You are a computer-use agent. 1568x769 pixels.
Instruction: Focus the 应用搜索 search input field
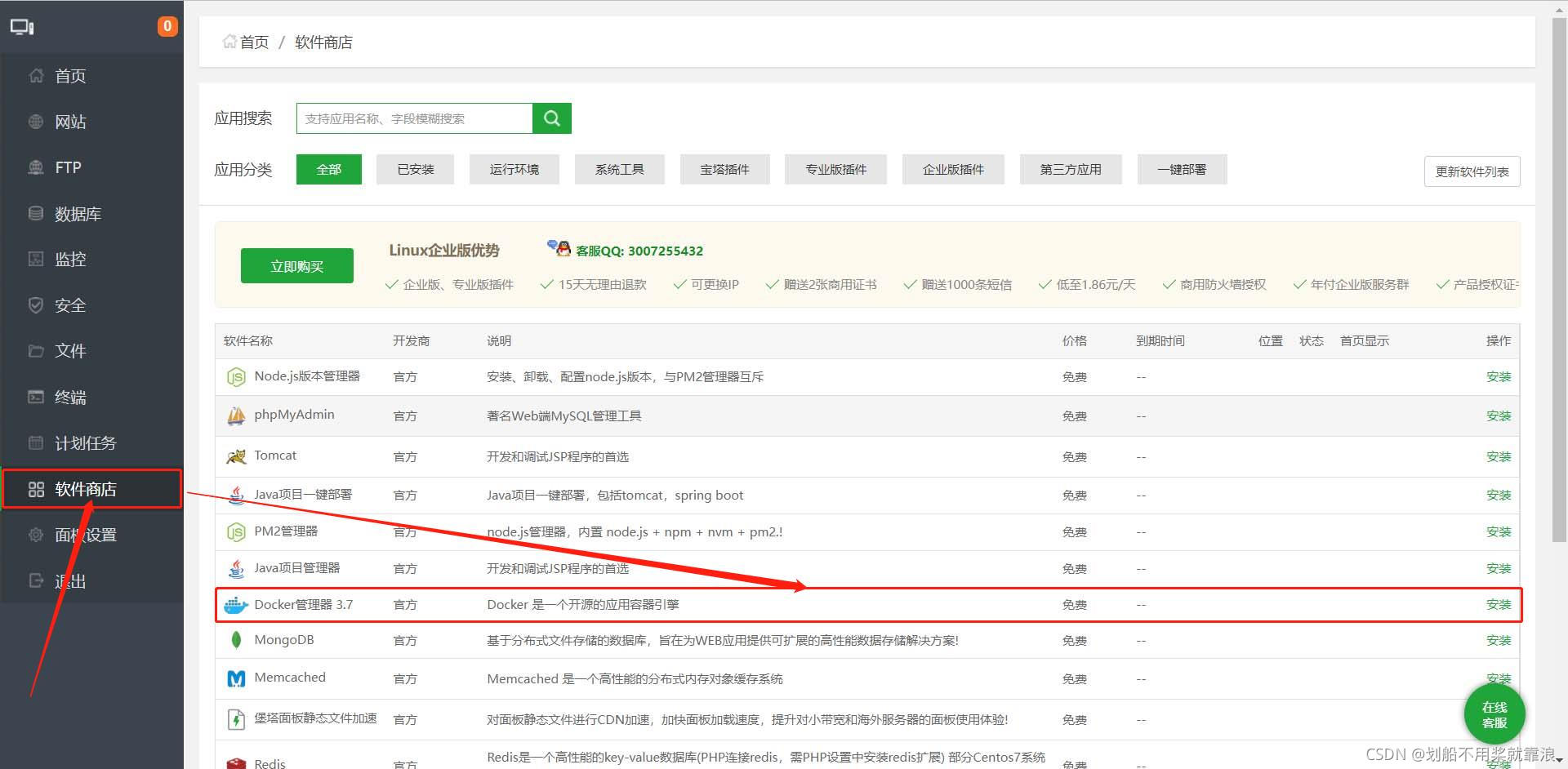click(x=414, y=118)
